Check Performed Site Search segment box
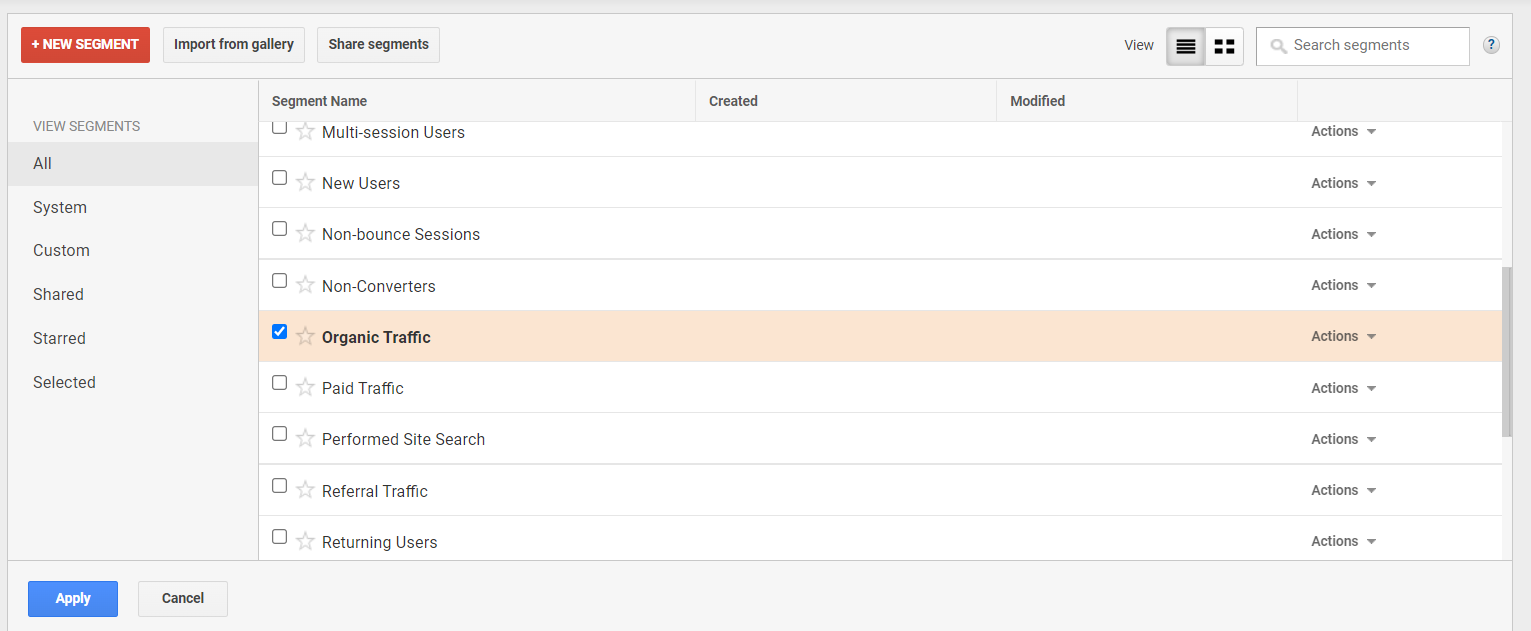 tap(280, 434)
